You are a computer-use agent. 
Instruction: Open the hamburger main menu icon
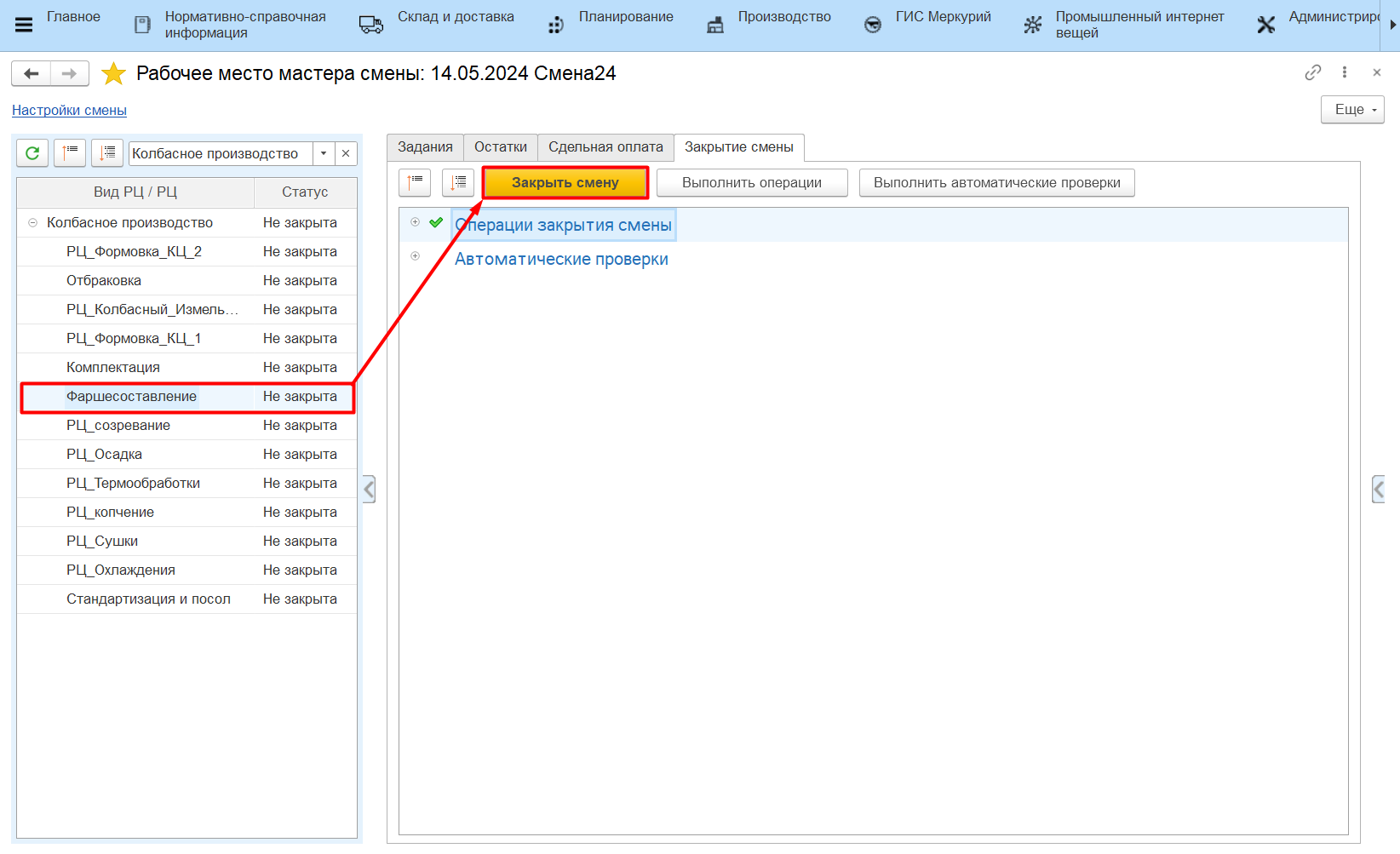coord(24,25)
